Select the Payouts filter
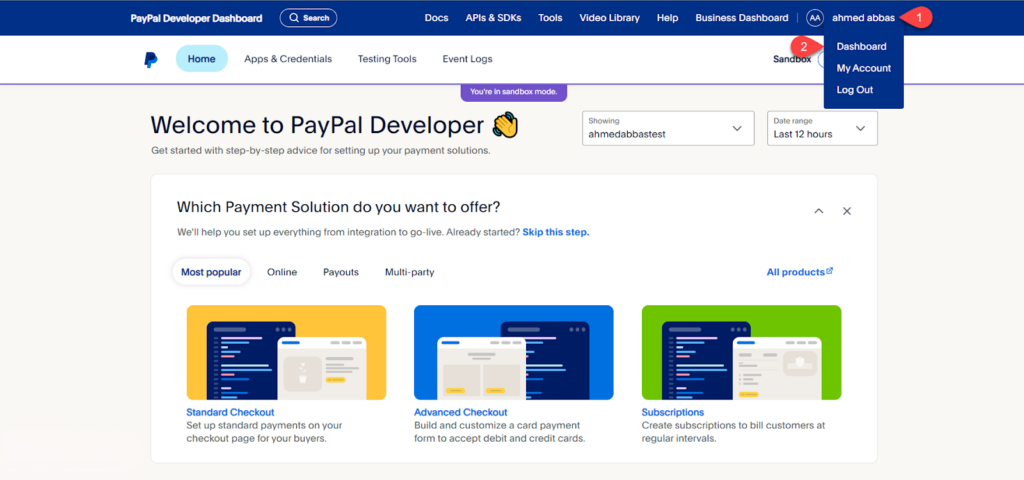This screenshot has width=1024, height=480. tap(341, 272)
